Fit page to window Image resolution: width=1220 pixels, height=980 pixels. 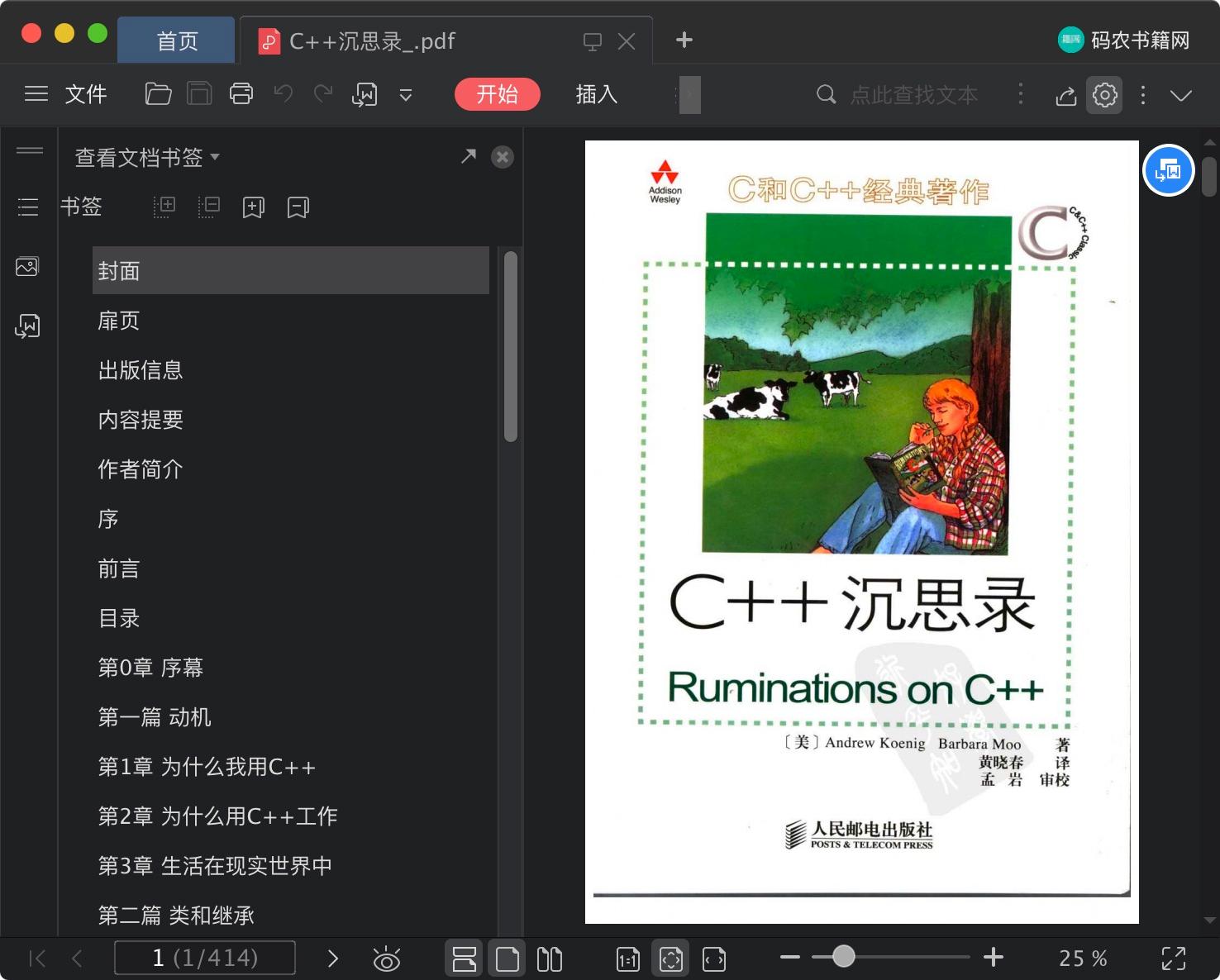671,959
